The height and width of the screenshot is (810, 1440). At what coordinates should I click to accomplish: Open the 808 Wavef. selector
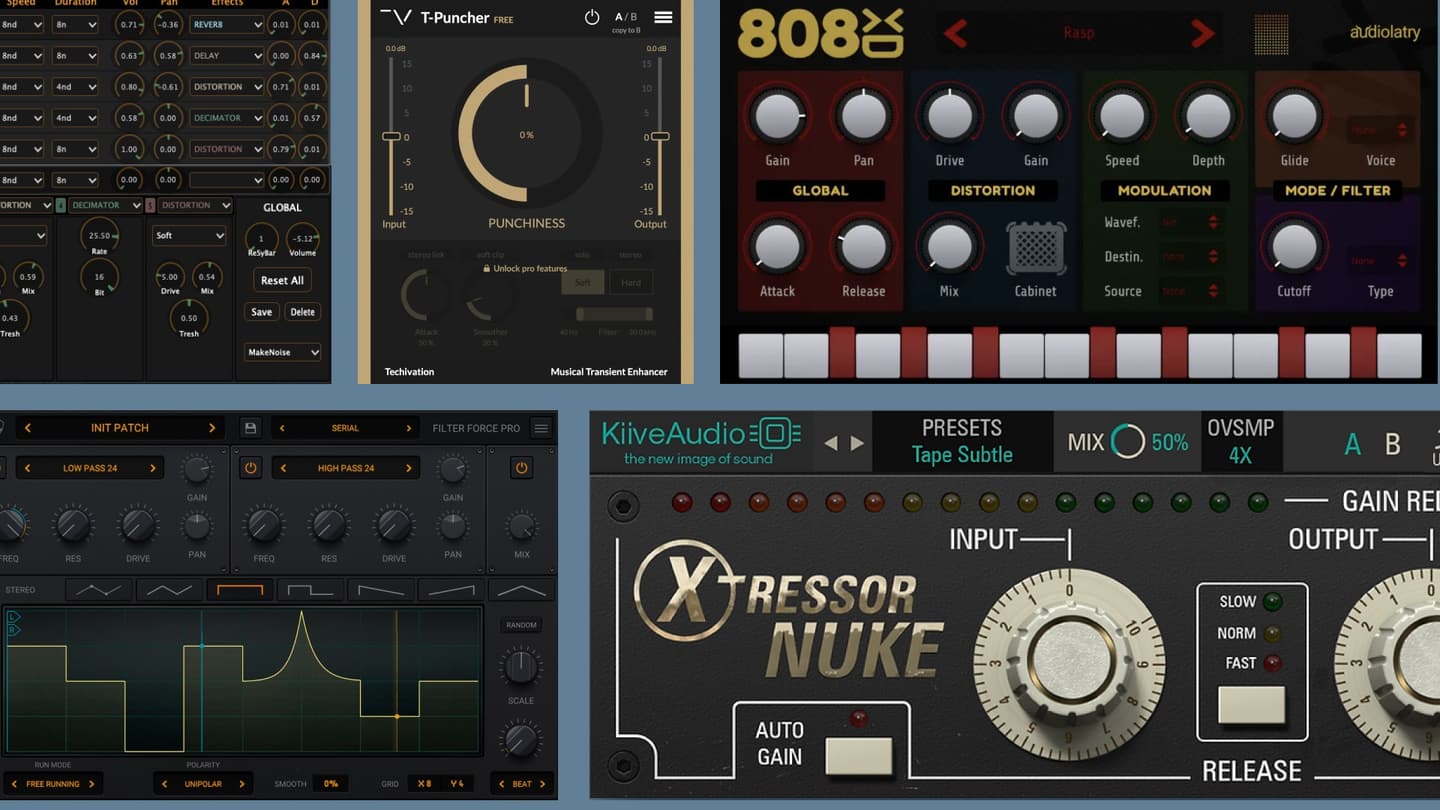tap(1191, 223)
